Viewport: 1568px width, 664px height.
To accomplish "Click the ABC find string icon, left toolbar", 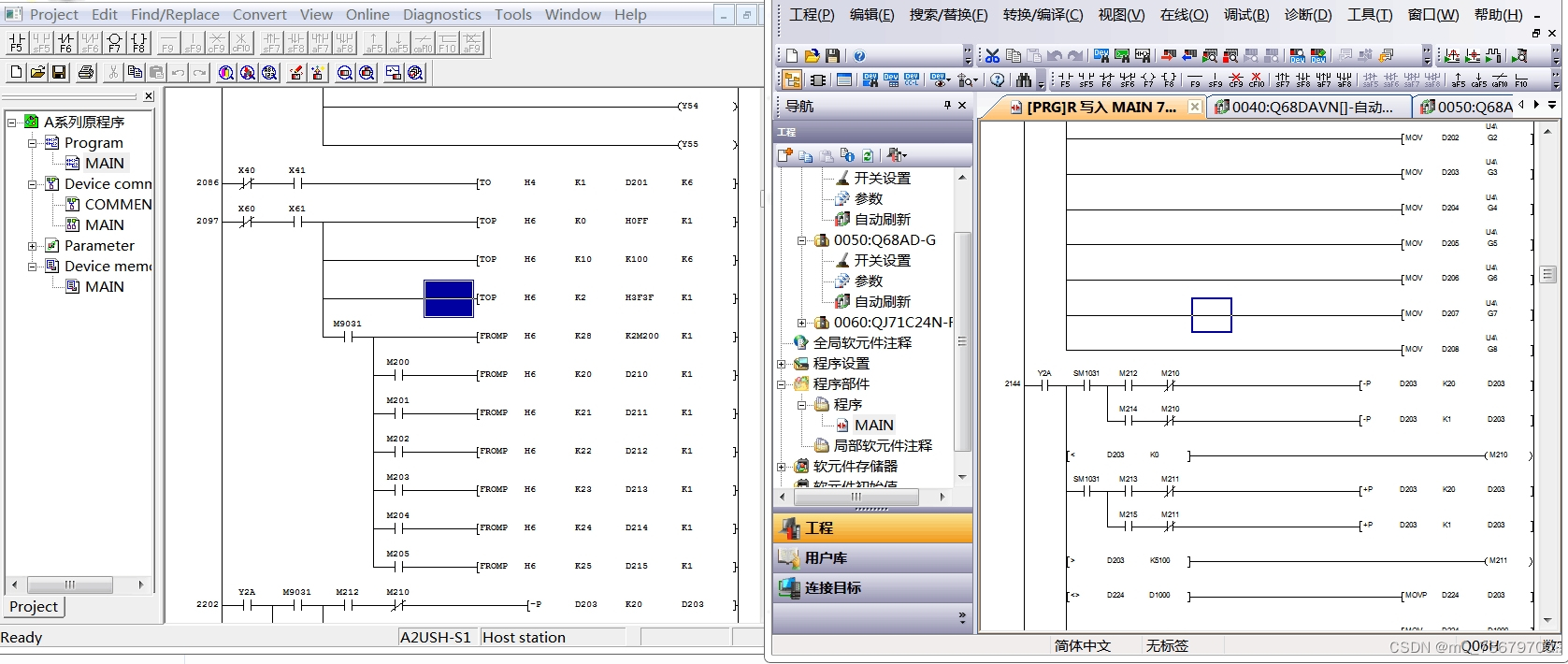I will point(269,72).
